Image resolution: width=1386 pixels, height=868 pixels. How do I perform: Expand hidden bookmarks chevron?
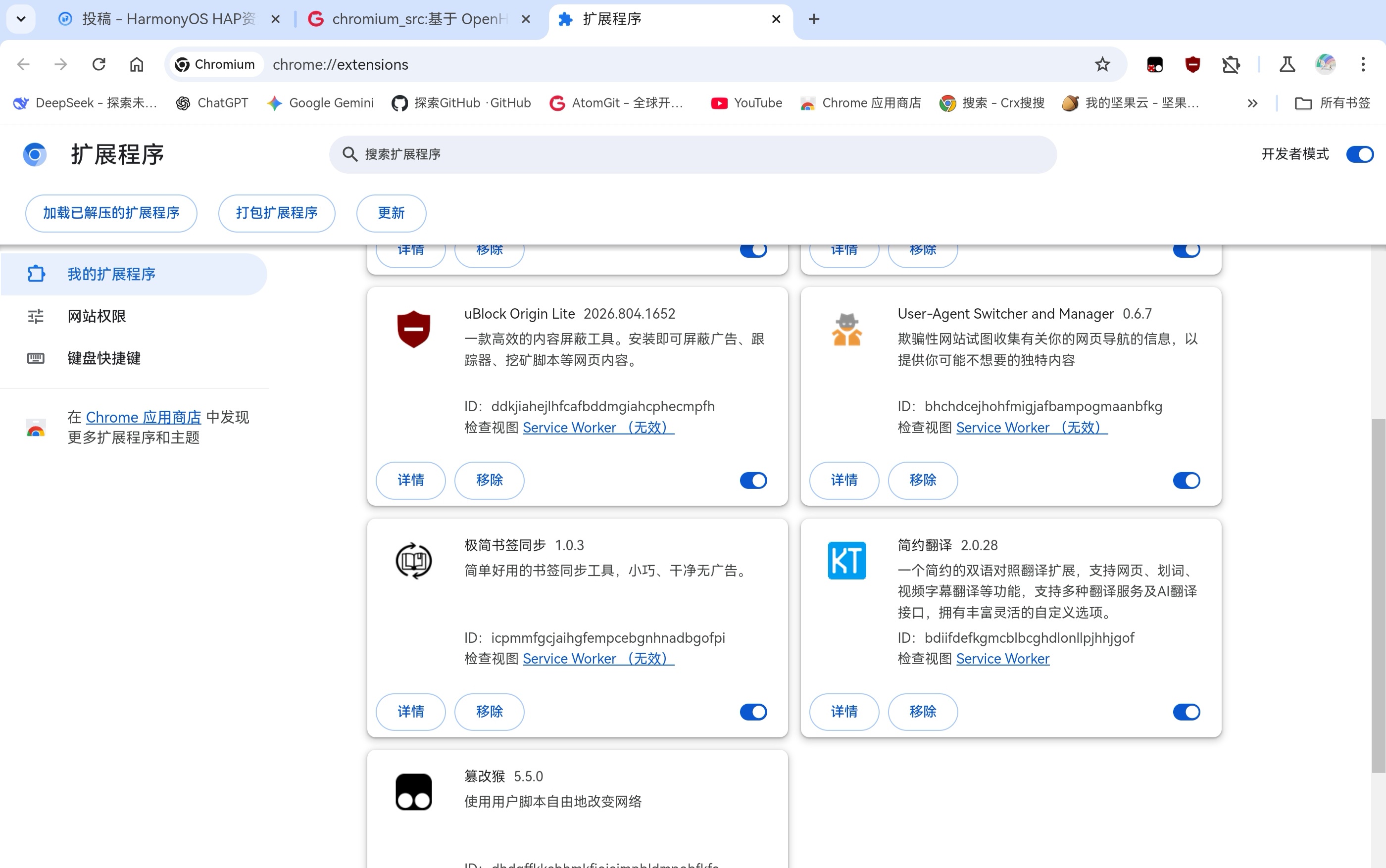[1252, 103]
